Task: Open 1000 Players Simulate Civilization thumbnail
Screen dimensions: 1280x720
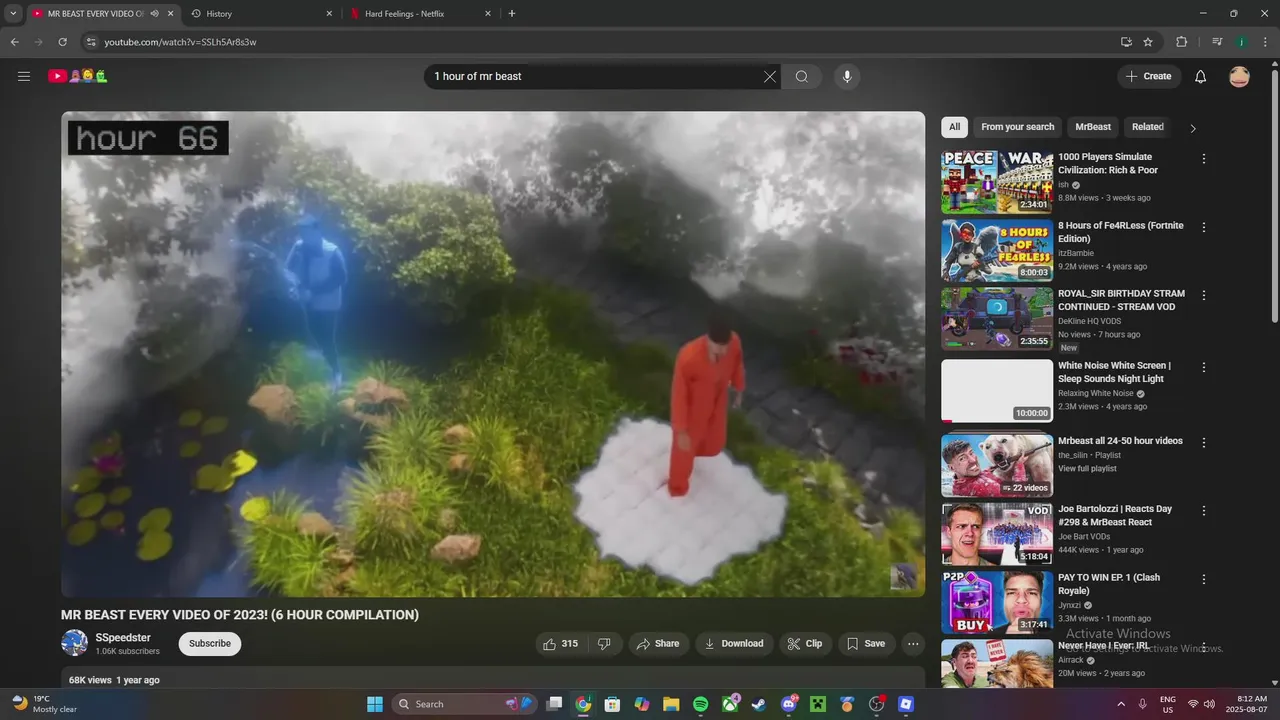Action: [x=997, y=182]
